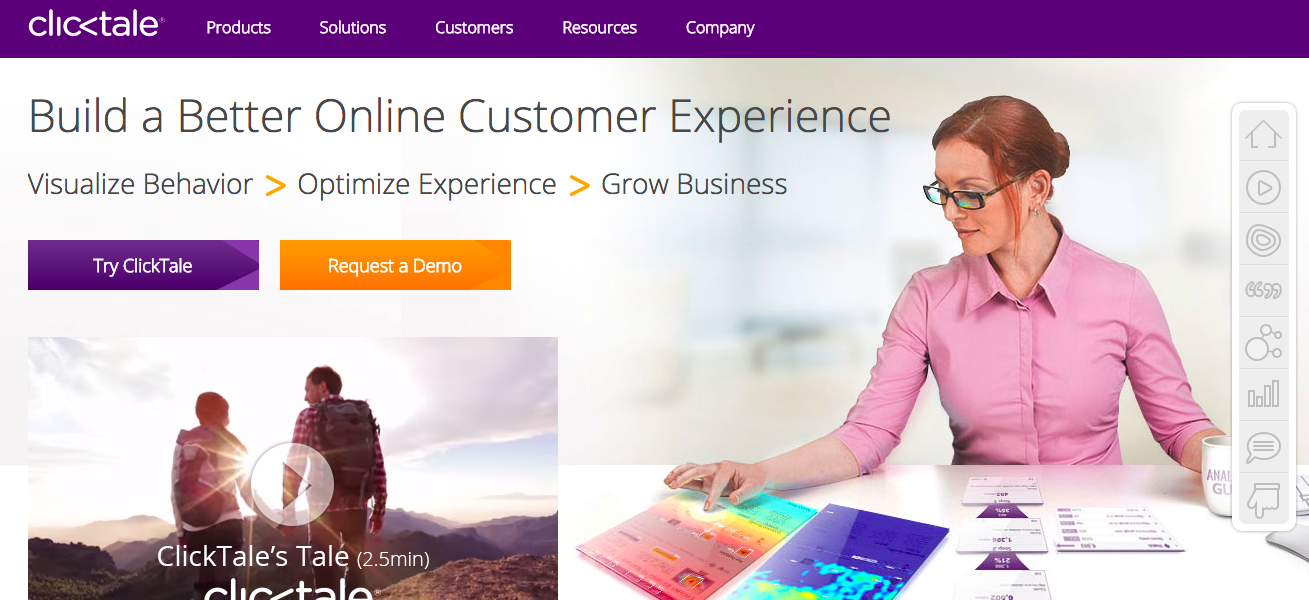
Task: Select the quotation marks icon in sidebar
Action: pos(1263,291)
